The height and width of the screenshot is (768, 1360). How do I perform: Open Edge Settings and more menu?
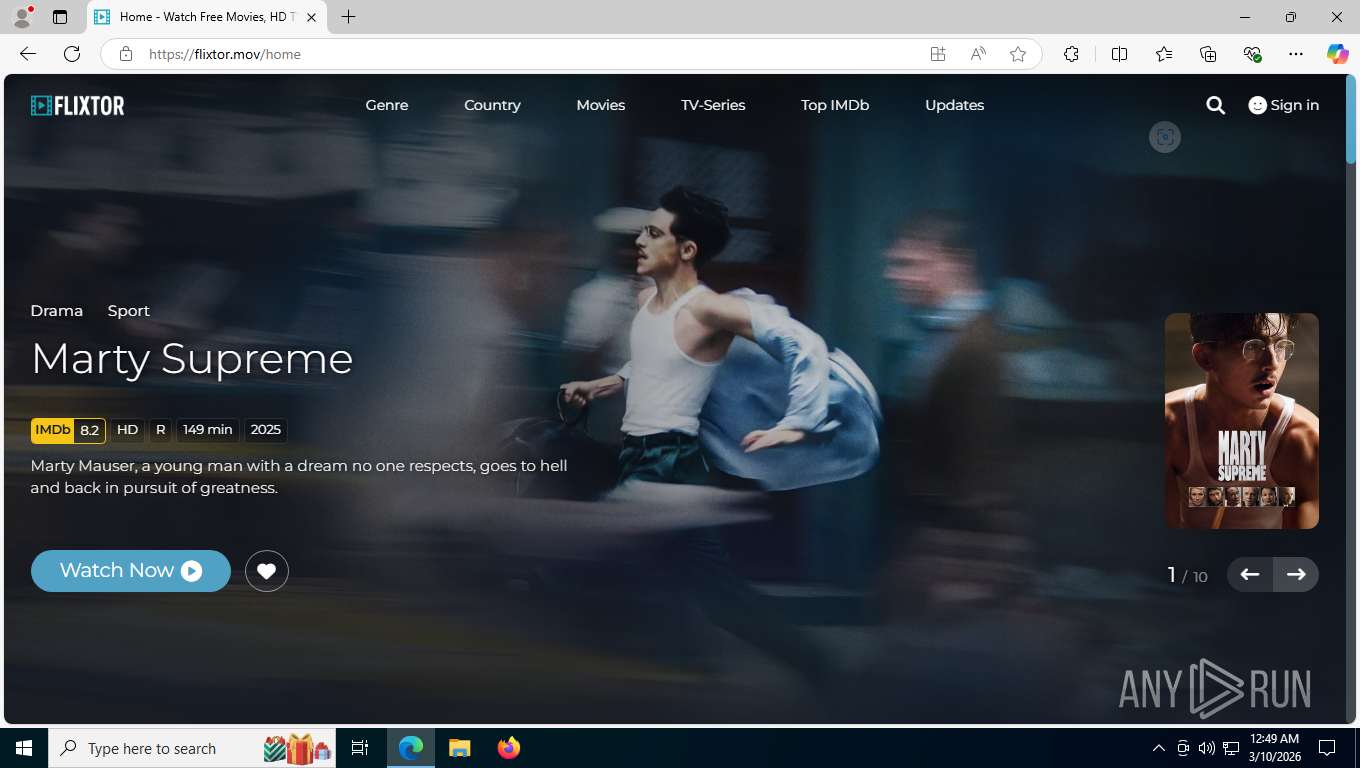[x=1296, y=54]
